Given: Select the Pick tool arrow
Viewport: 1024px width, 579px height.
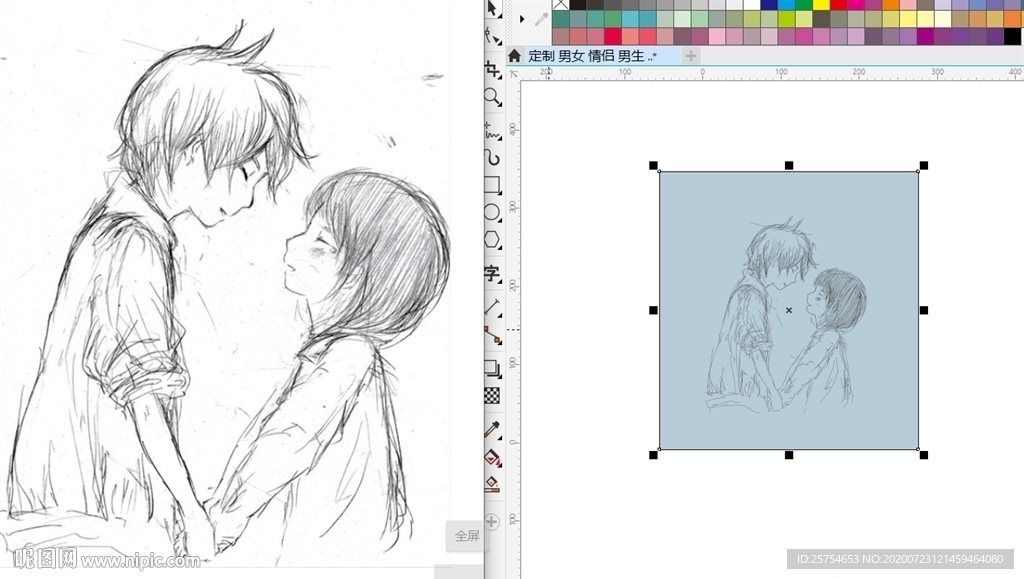Looking at the screenshot, I should tap(492, 8).
